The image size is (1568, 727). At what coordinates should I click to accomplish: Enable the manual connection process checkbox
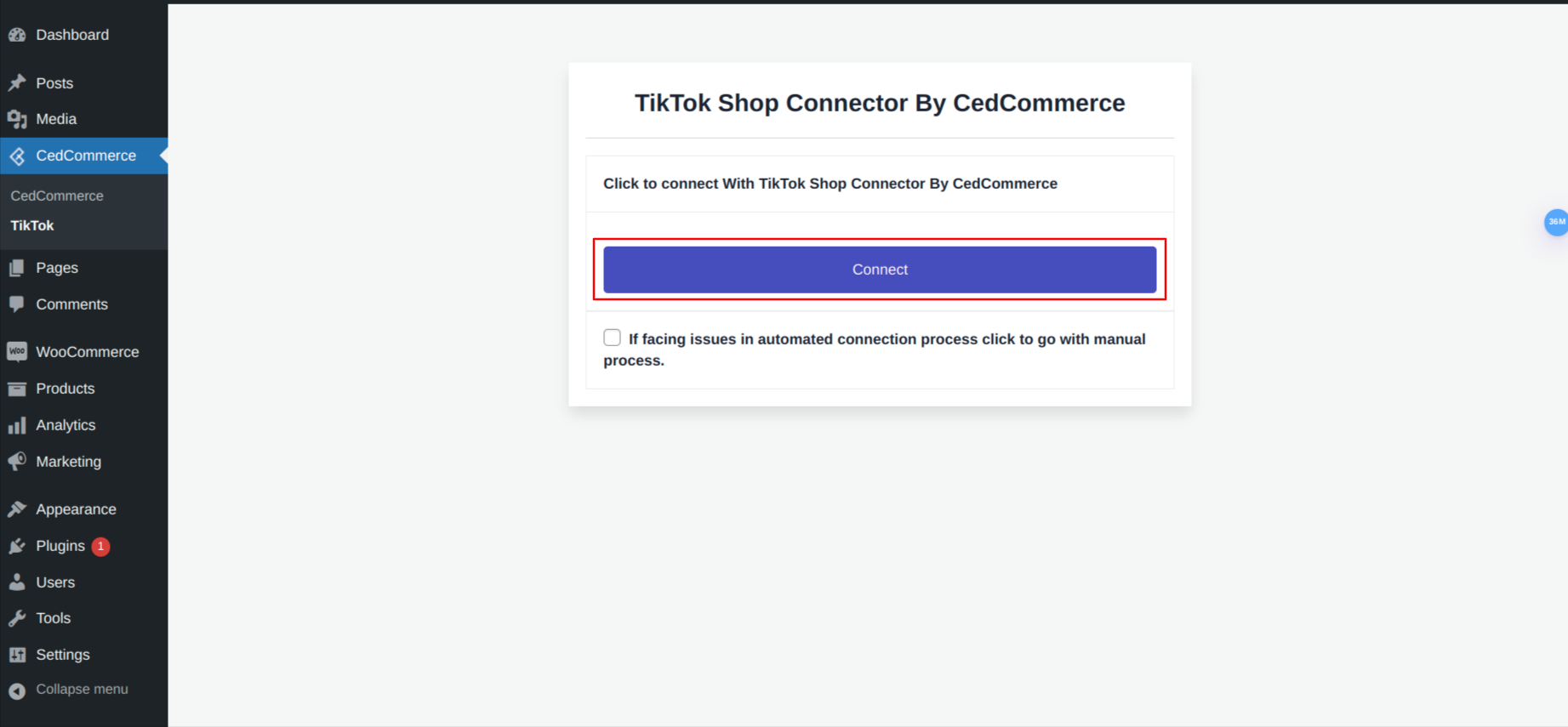pos(612,338)
